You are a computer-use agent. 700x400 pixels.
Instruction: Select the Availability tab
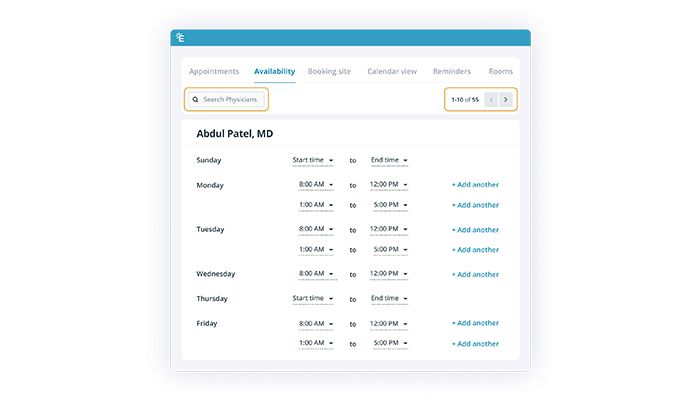click(275, 71)
